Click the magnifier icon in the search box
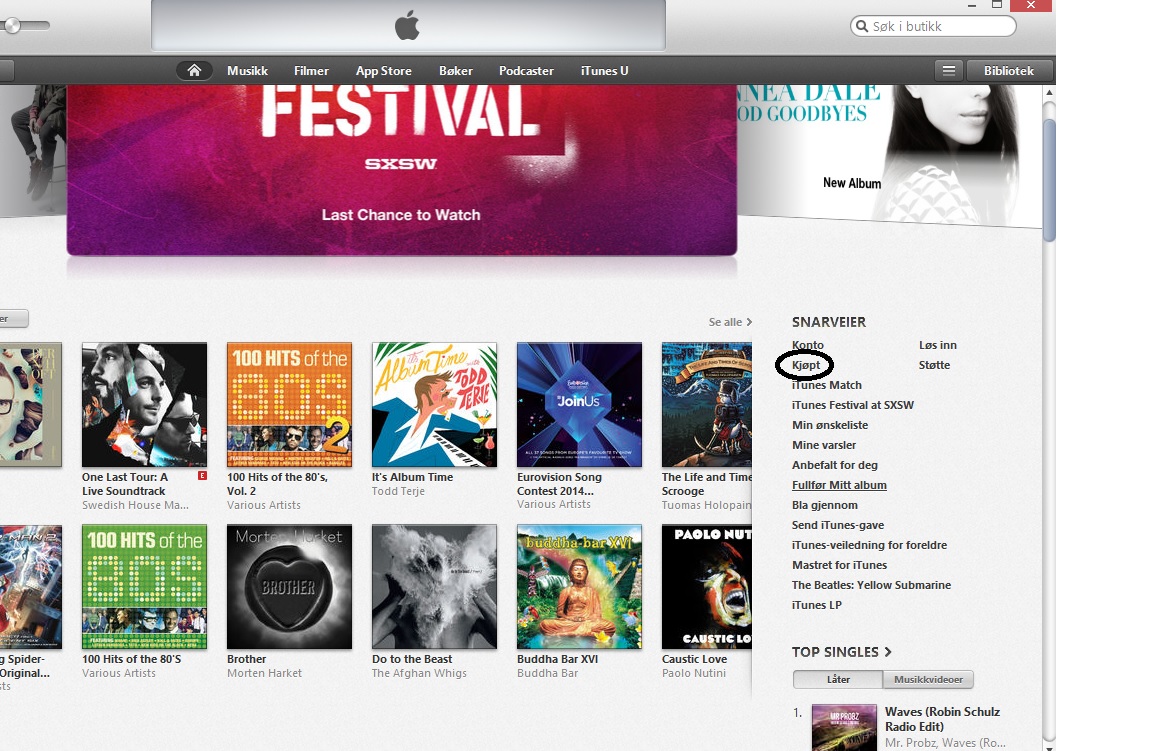 pyautogui.click(x=862, y=26)
